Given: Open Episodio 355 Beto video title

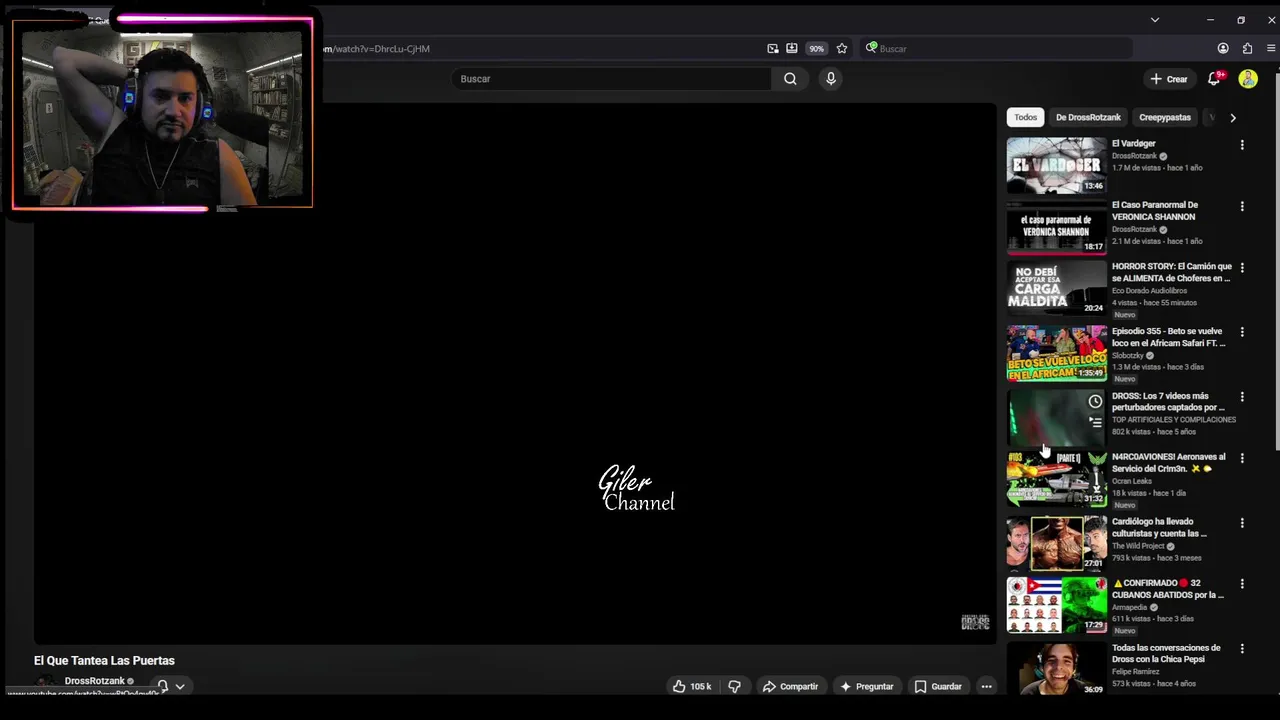Looking at the screenshot, I should click(1168, 337).
